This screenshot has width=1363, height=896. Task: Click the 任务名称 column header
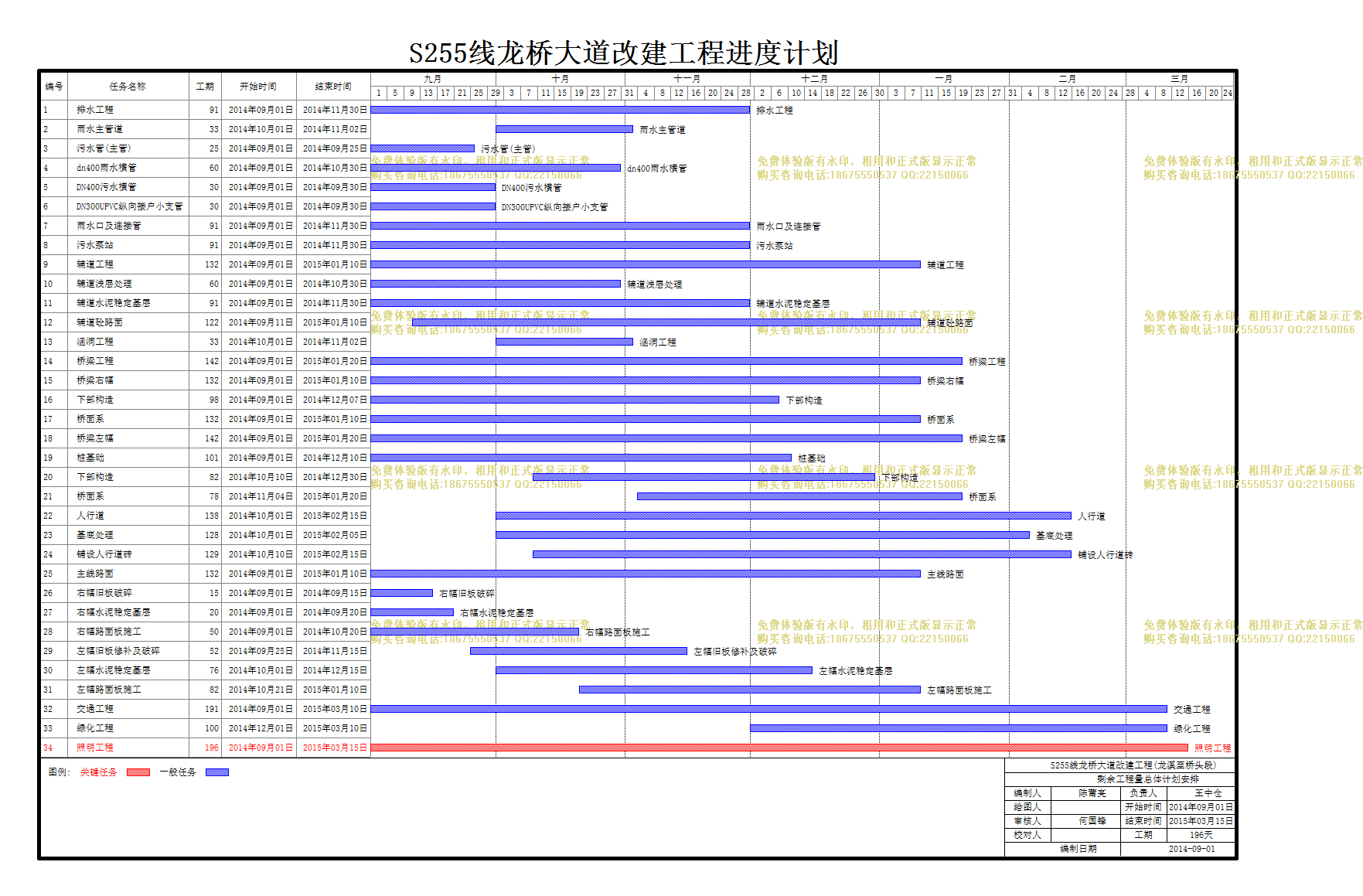click(x=128, y=87)
